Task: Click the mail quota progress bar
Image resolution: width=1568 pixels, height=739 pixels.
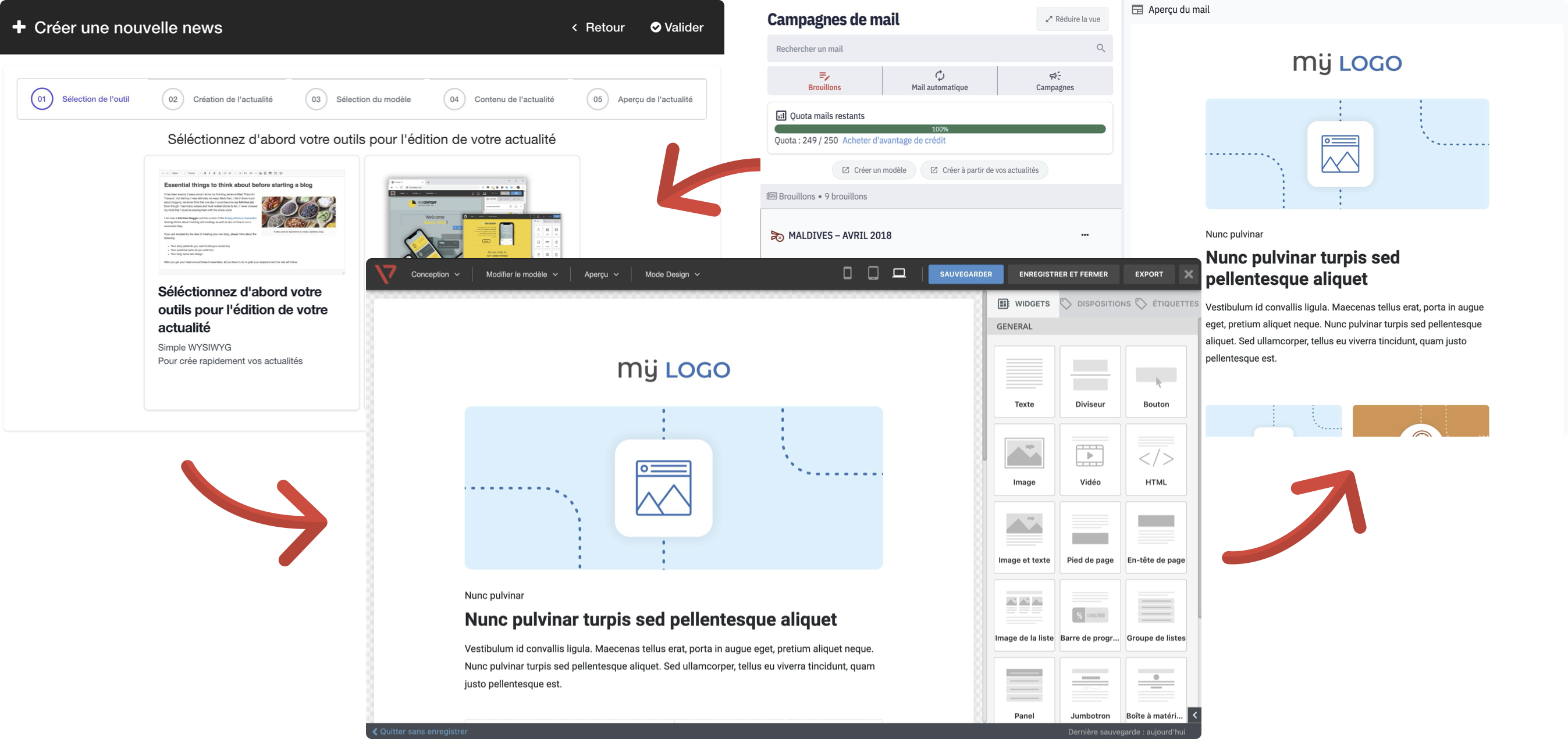Action: 939,129
